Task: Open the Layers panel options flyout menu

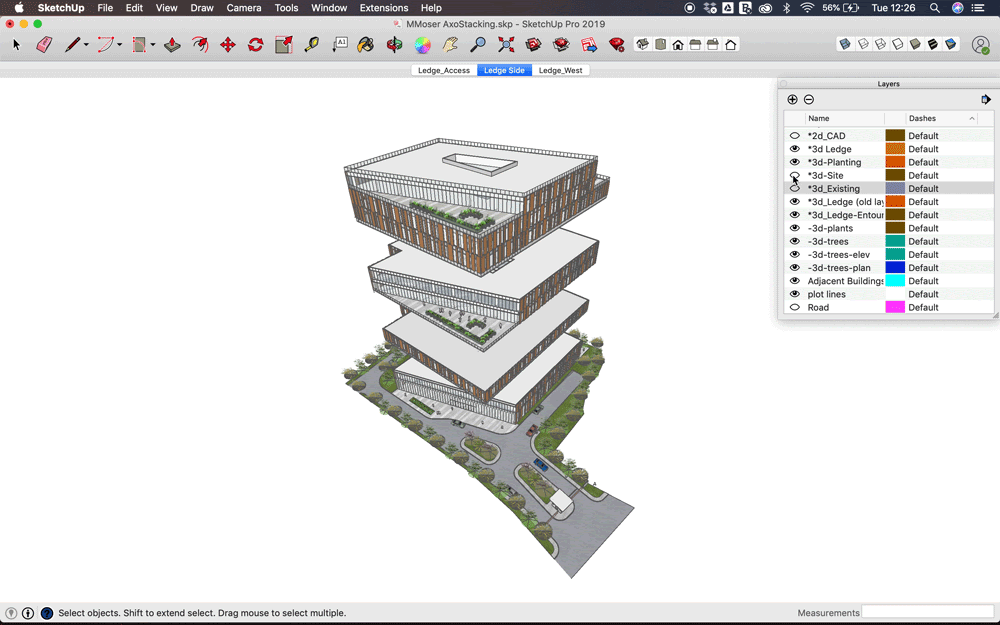Action: pyautogui.click(x=986, y=99)
